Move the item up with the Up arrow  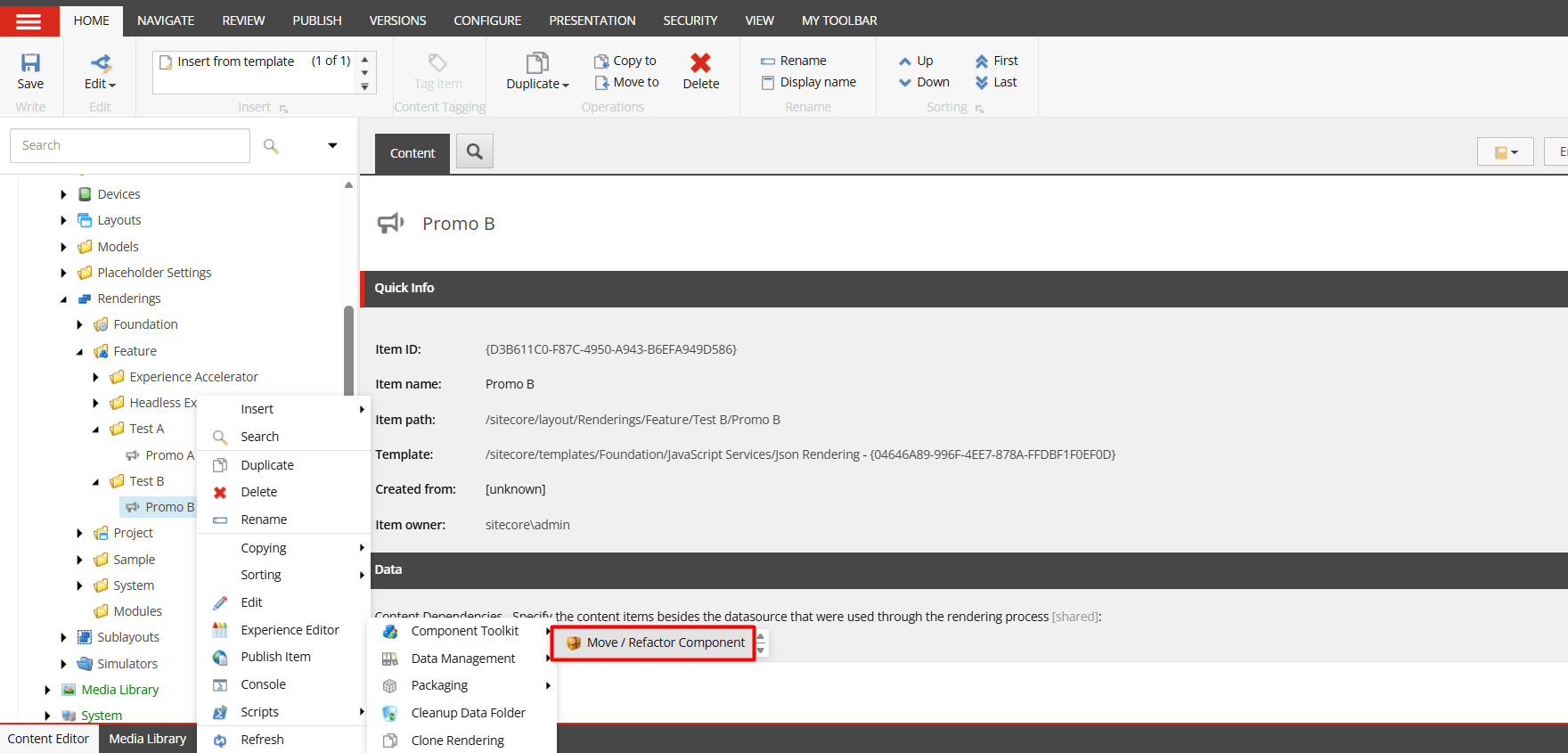[x=905, y=61]
